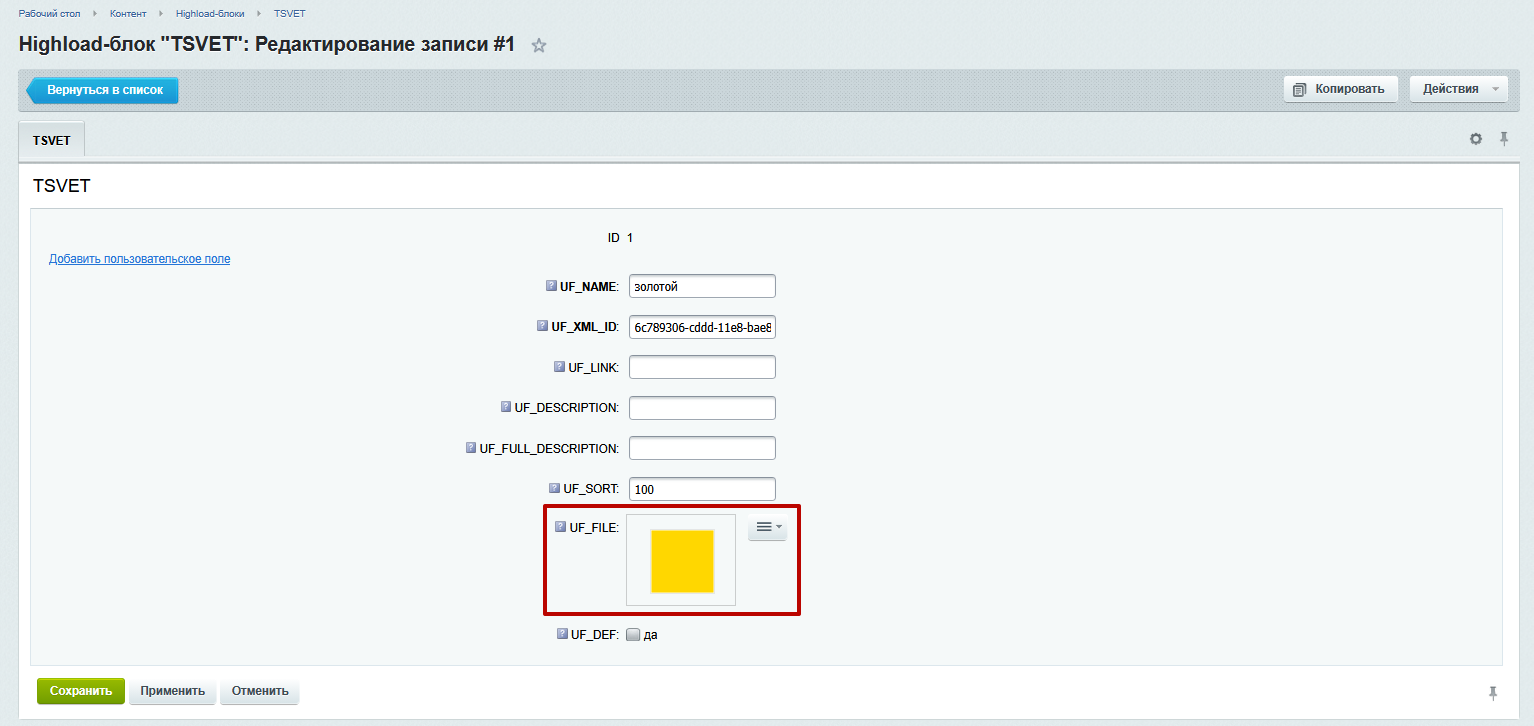Open the UF_FILE hamburger menu dropdown
The width and height of the screenshot is (1534, 726).
(767, 527)
